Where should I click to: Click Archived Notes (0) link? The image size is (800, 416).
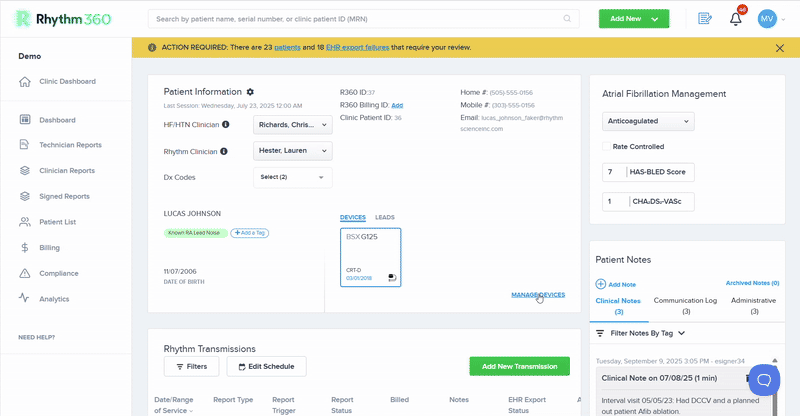tap(753, 283)
